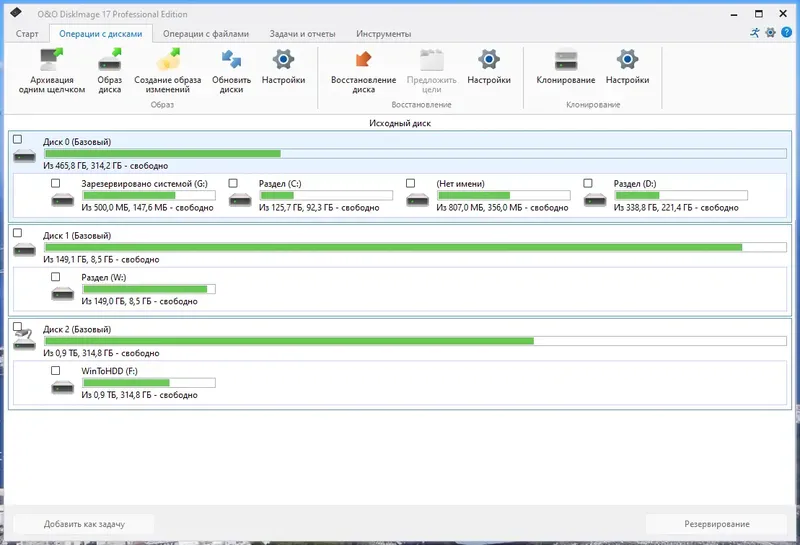Screen dimensions: 800x545
Task: Launch Архивация одним щелчком one-click backup
Action: coord(52,70)
